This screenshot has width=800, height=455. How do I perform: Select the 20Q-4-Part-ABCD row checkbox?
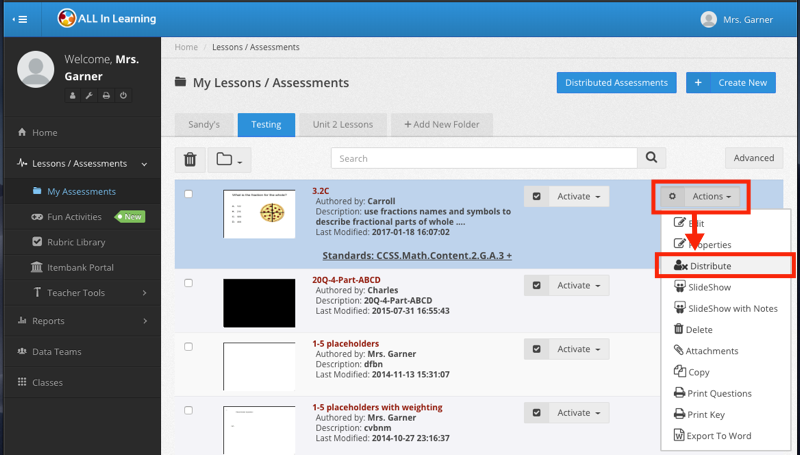pyautogui.click(x=189, y=284)
